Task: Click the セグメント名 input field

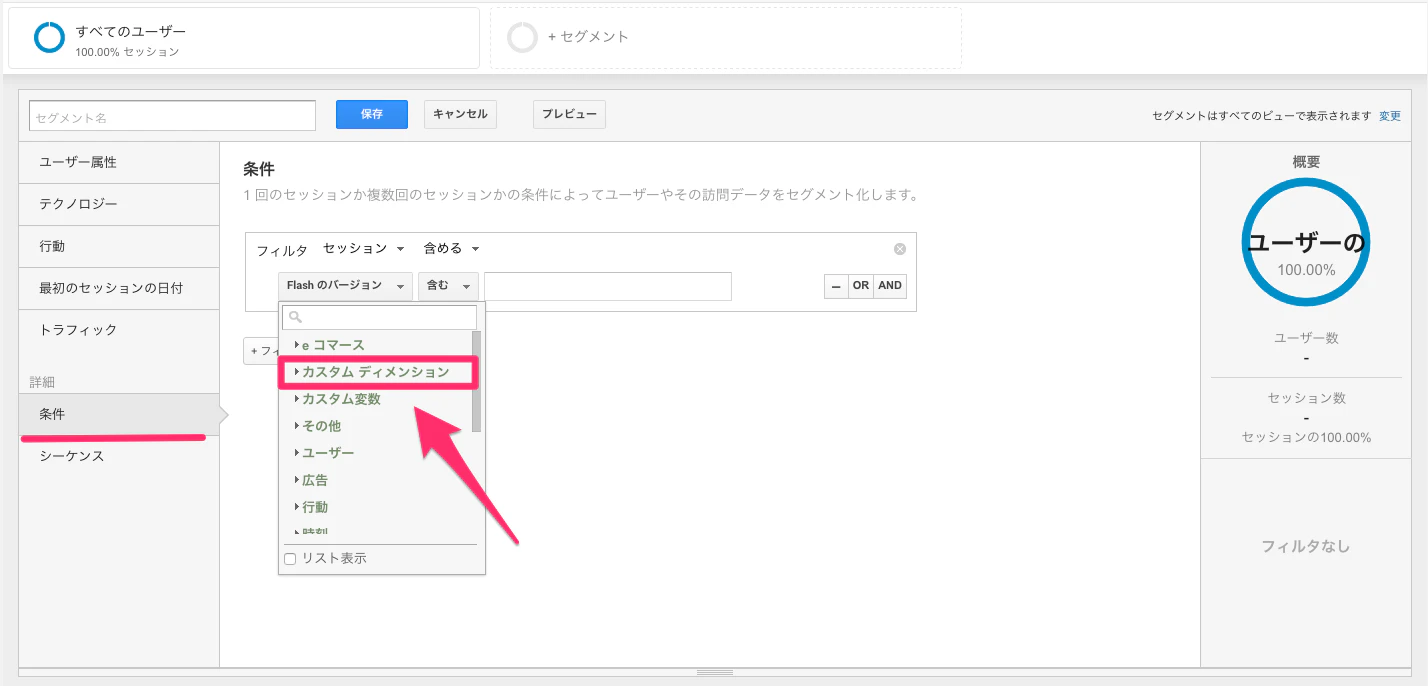Action: click(x=173, y=116)
